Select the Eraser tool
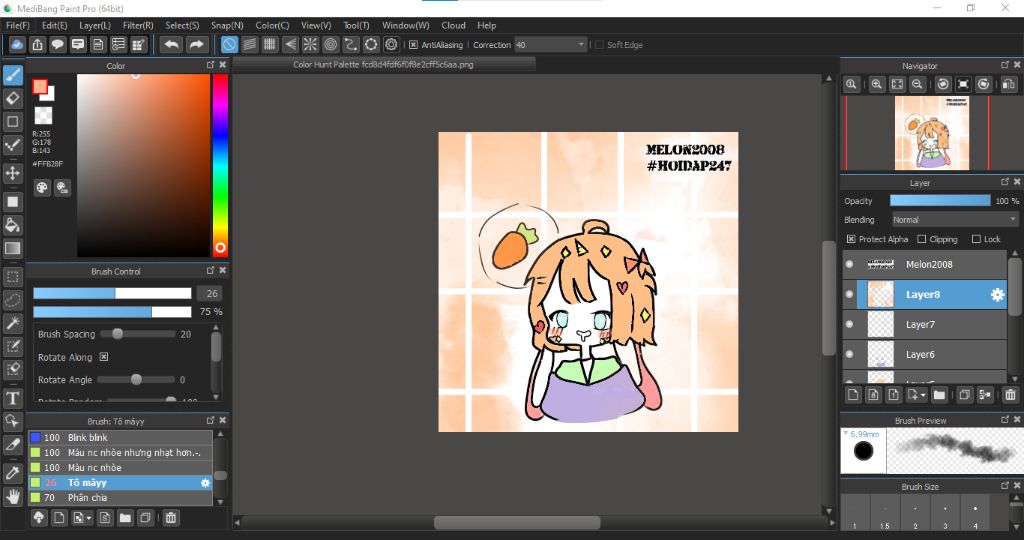Screen dimensions: 1024x540 (x=12, y=99)
